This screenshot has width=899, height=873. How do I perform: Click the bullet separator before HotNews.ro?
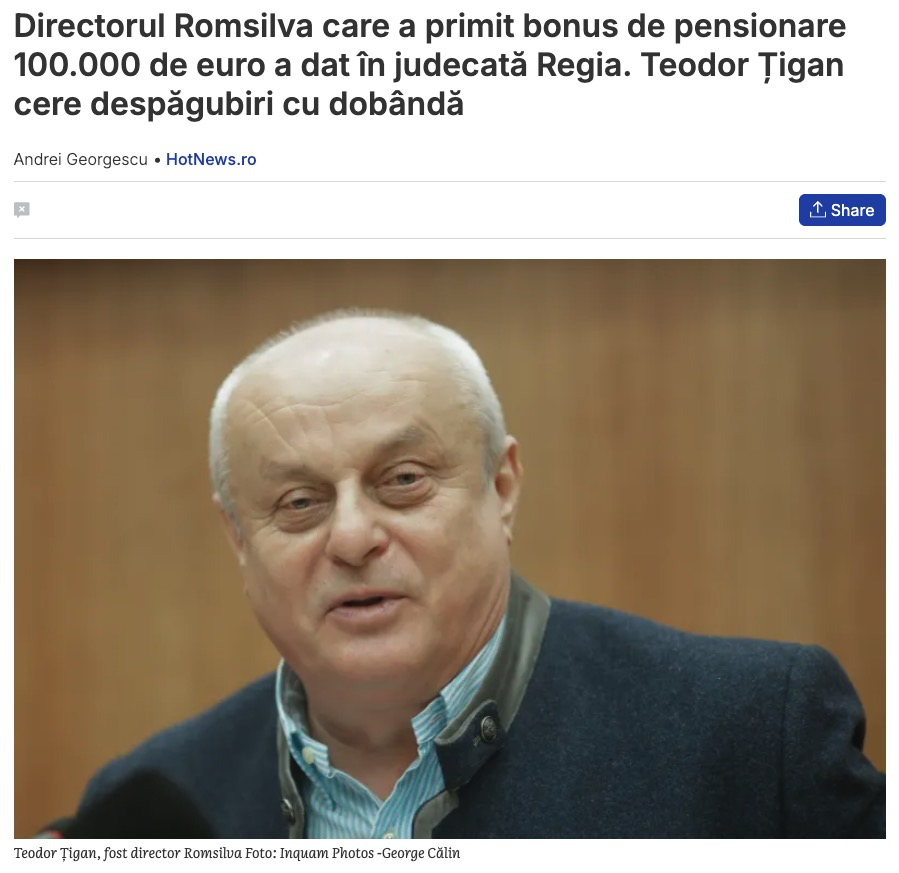coord(157,160)
